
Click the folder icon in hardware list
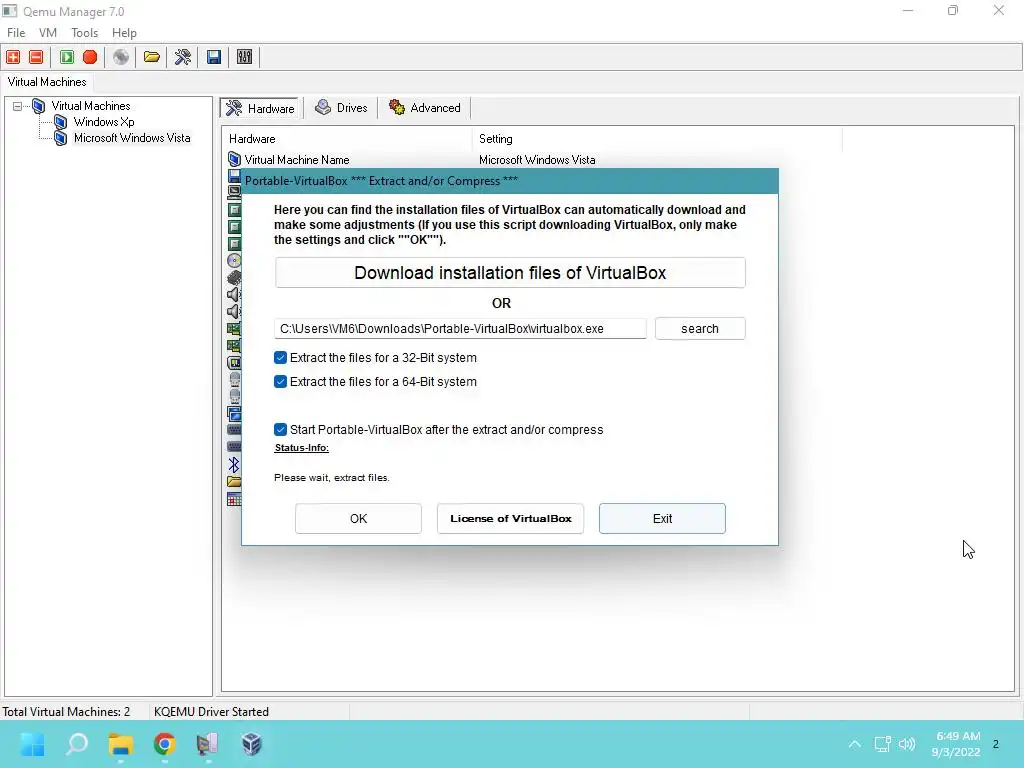[234, 482]
